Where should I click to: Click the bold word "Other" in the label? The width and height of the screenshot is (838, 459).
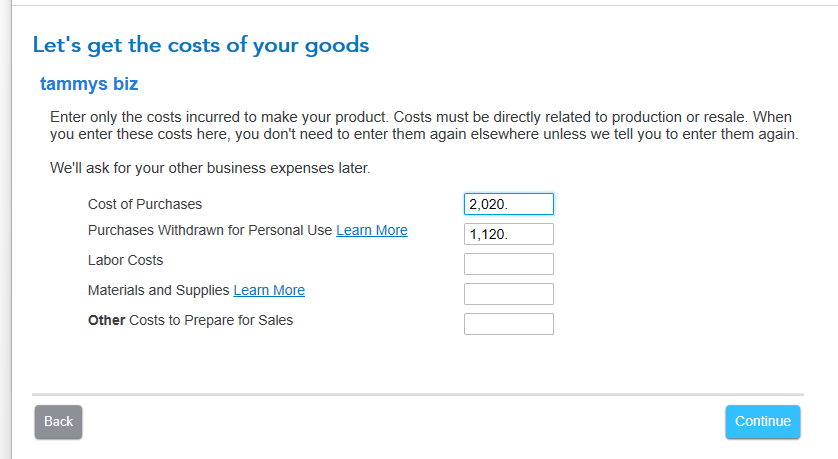[107, 320]
